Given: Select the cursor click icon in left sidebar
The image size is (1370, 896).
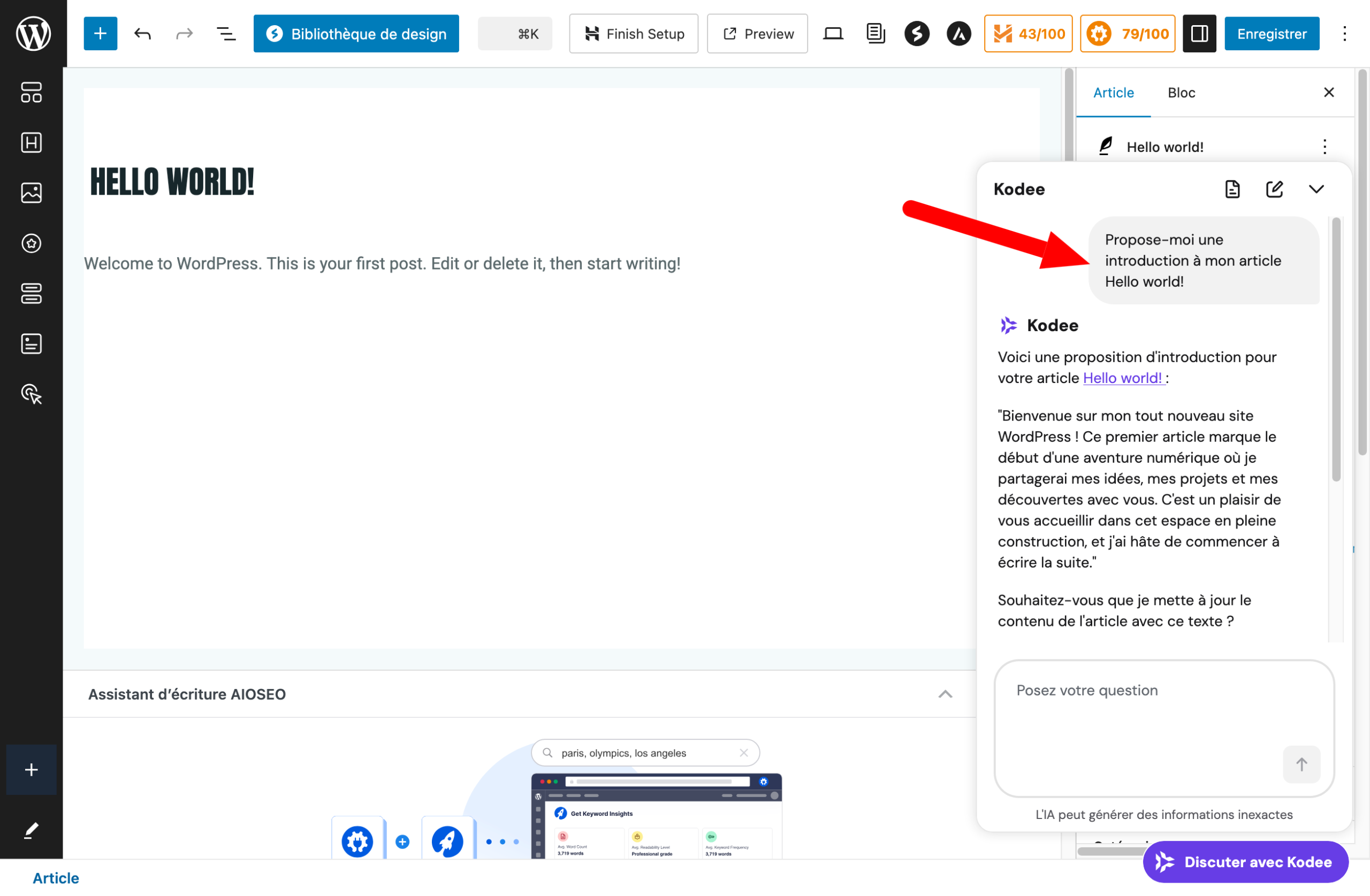Looking at the screenshot, I should pos(31,394).
